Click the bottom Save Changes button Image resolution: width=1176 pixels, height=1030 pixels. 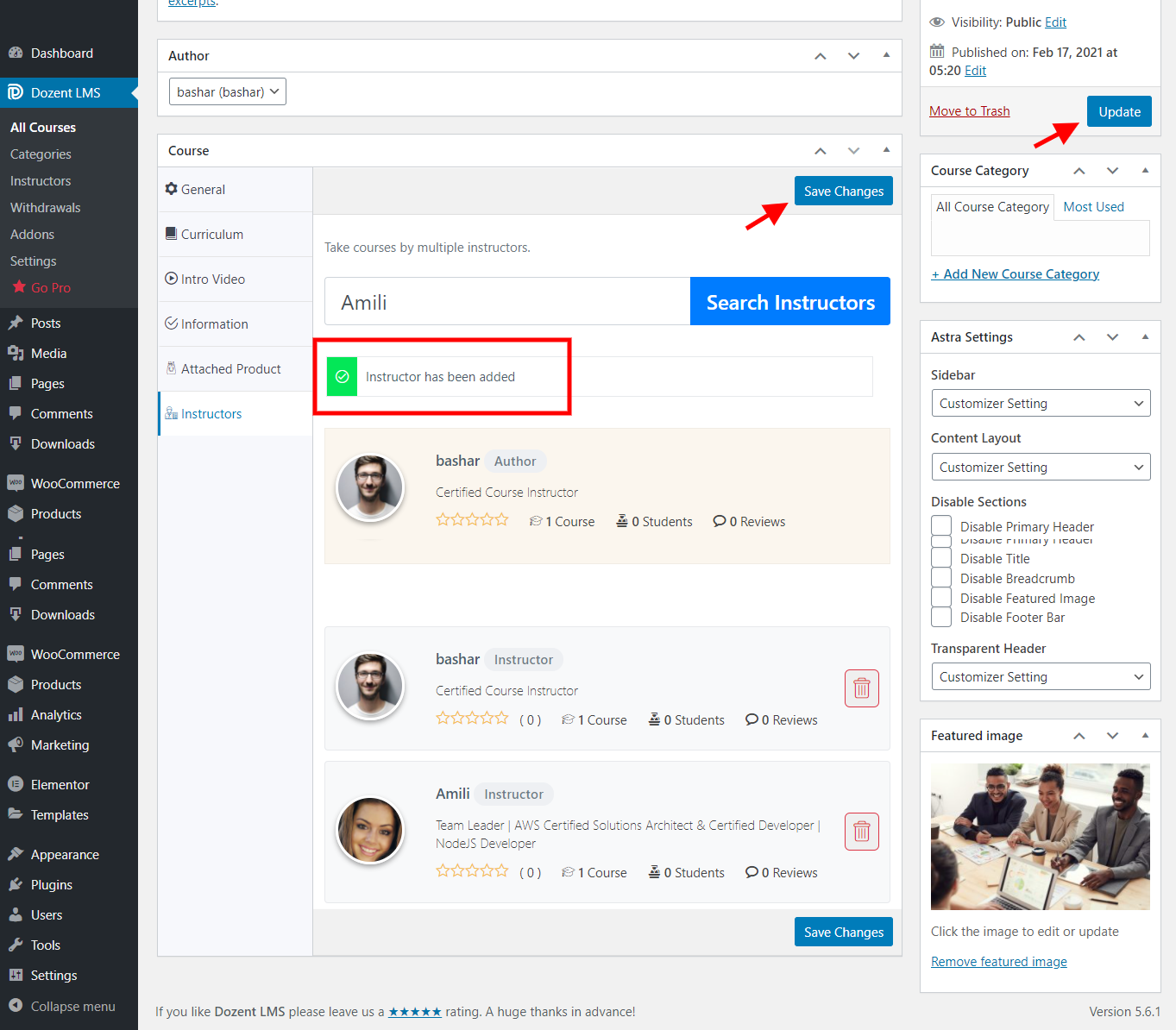(844, 932)
